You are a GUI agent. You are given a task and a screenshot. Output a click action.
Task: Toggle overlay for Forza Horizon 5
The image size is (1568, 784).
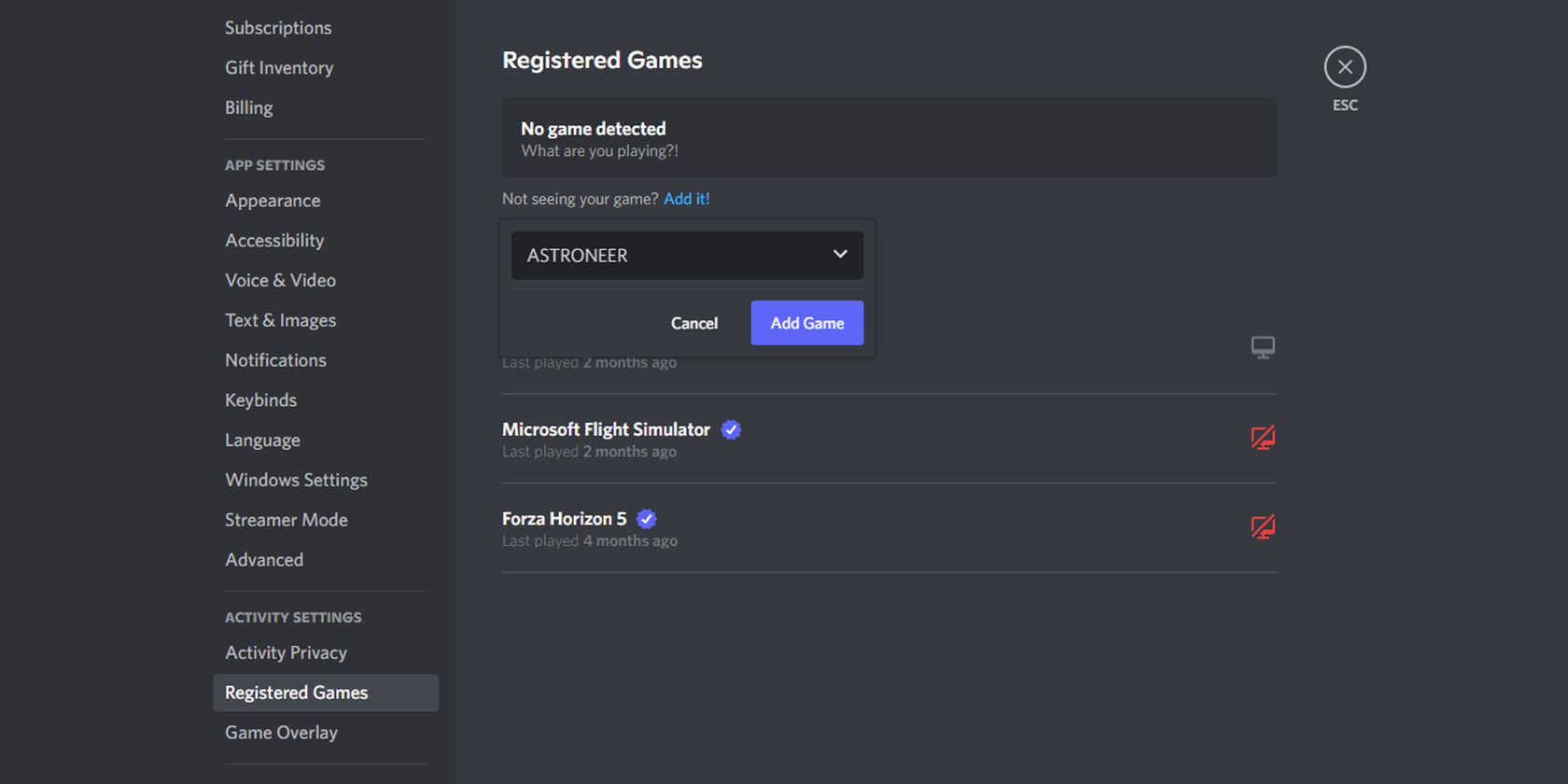coord(1262,527)
